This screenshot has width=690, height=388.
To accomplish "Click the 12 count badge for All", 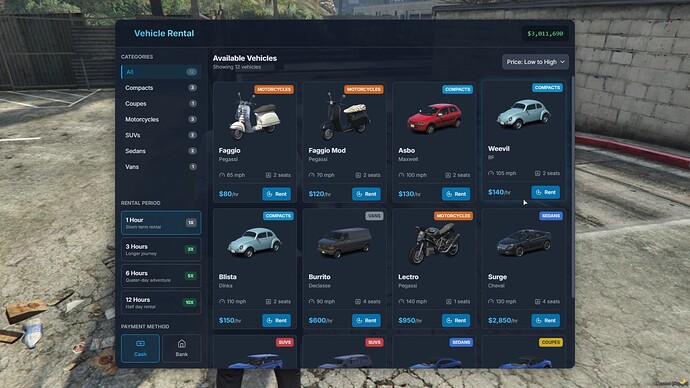I will tap(191, 72).
